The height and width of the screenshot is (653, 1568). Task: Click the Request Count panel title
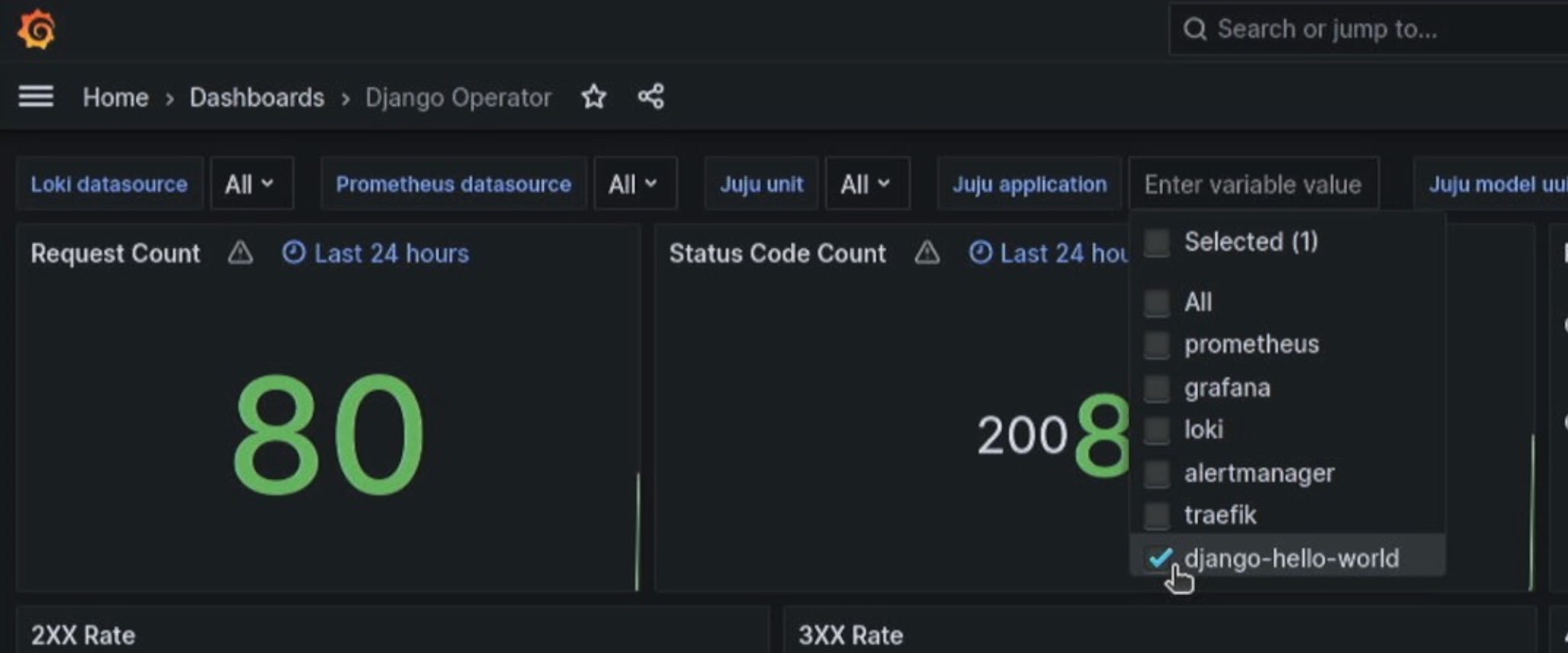click(115, 253)
